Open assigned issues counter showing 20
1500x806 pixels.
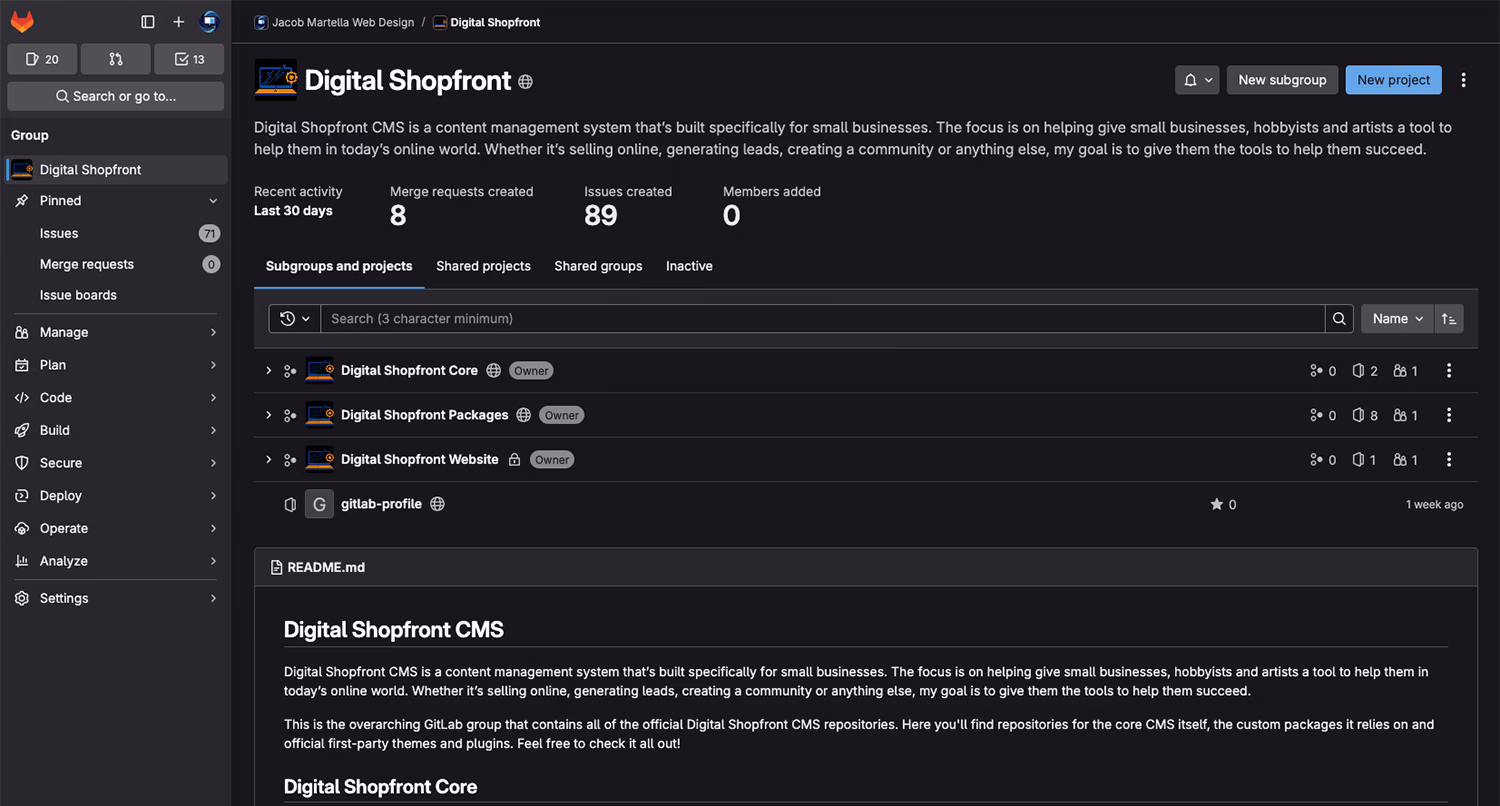tap(42, 59)
